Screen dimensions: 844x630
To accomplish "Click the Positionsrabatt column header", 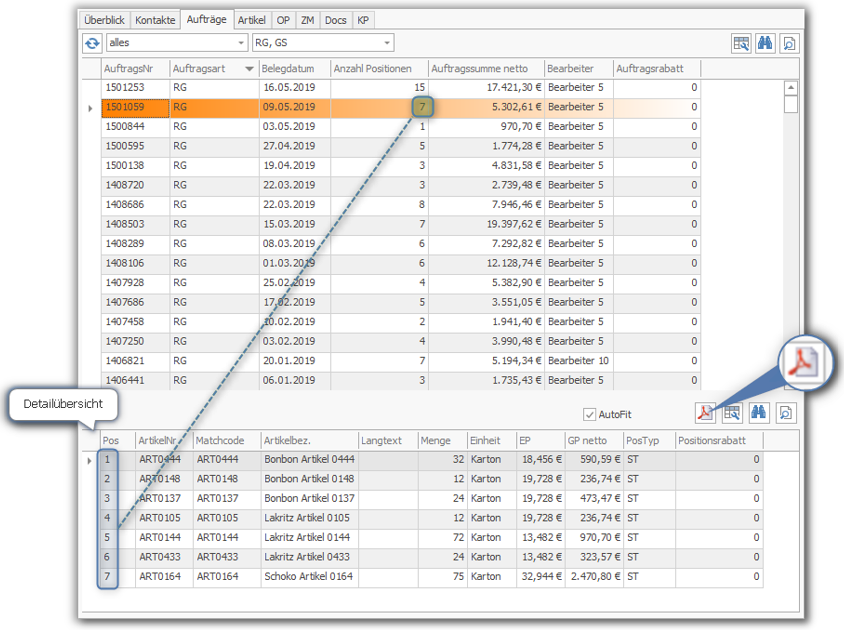I will [719, 440].
